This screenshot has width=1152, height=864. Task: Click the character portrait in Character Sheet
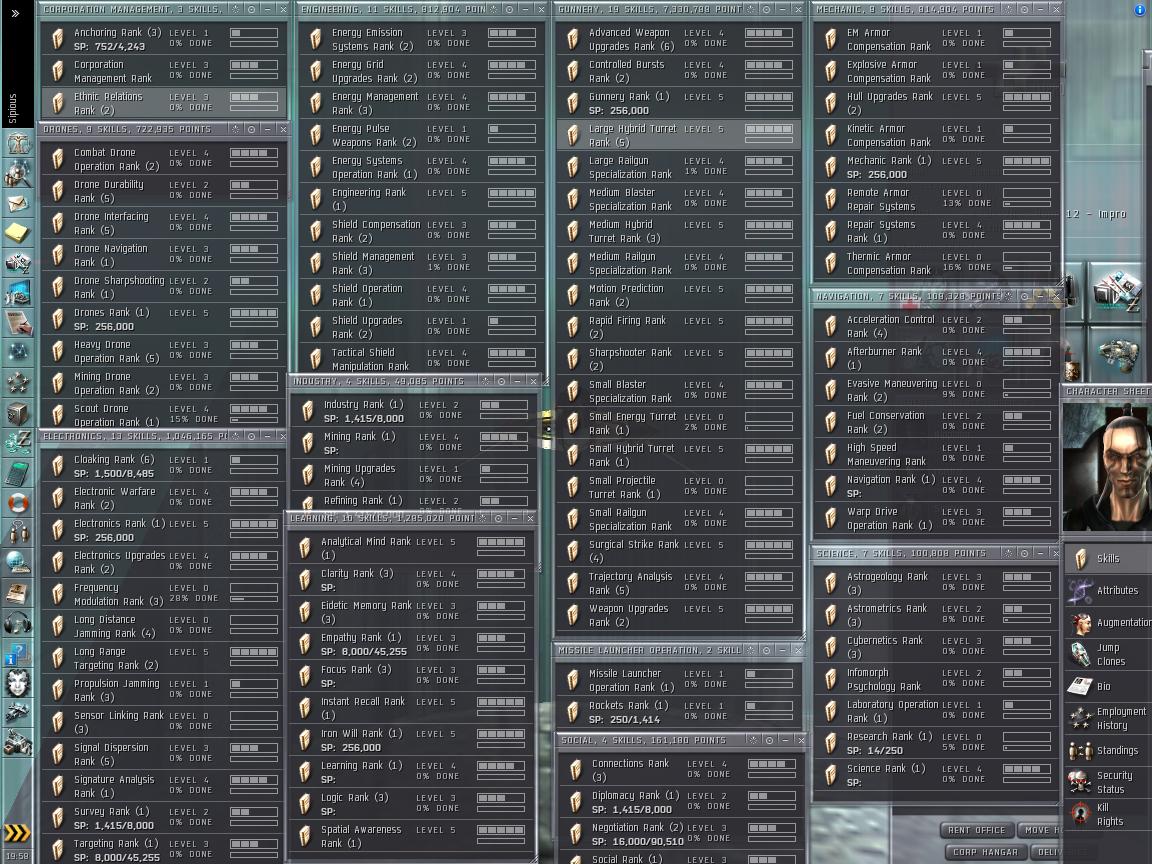(x=1107, y=466)
